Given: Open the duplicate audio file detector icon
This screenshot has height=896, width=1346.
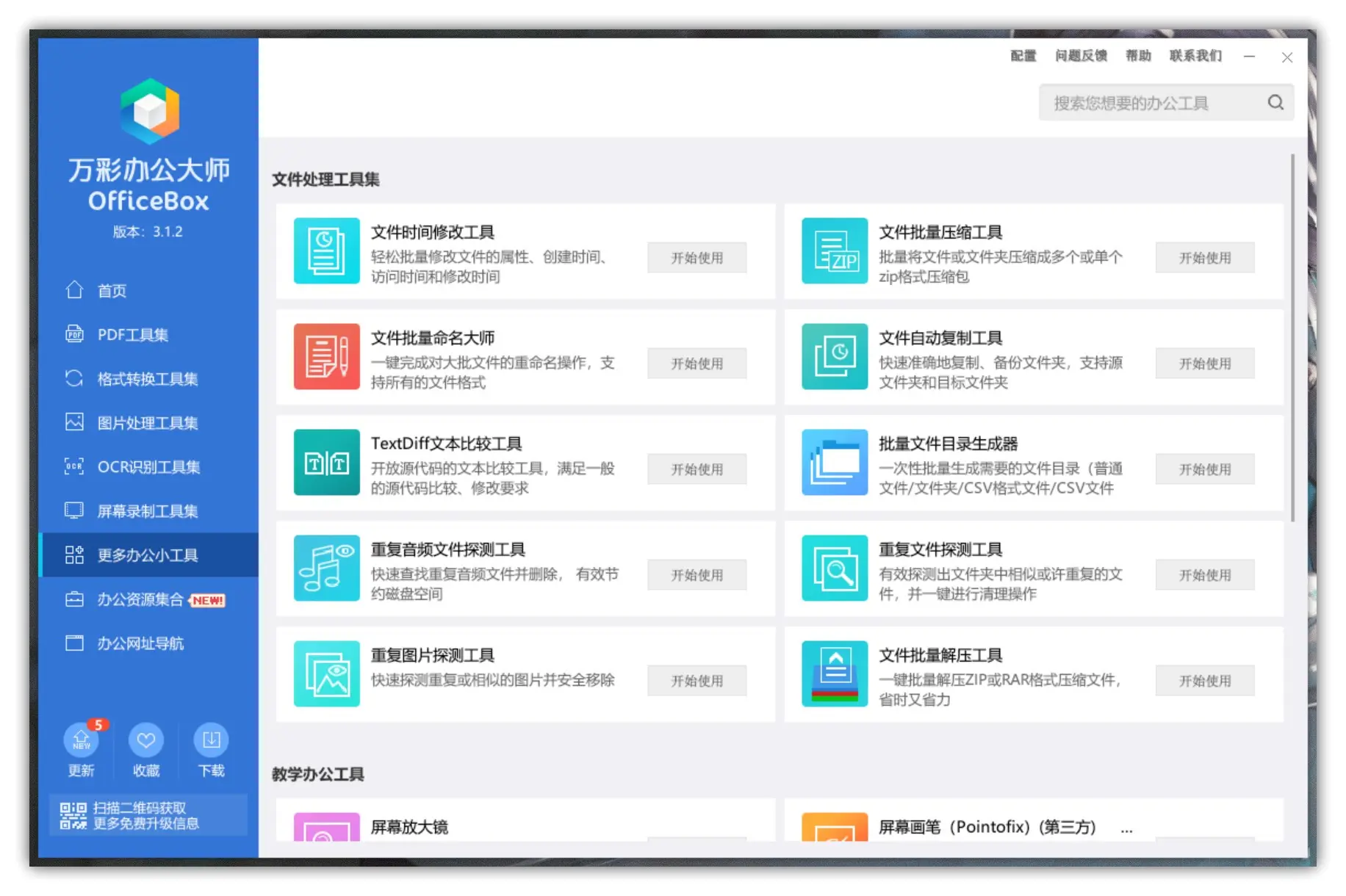Looking at the screenshot, I should 326,568.
